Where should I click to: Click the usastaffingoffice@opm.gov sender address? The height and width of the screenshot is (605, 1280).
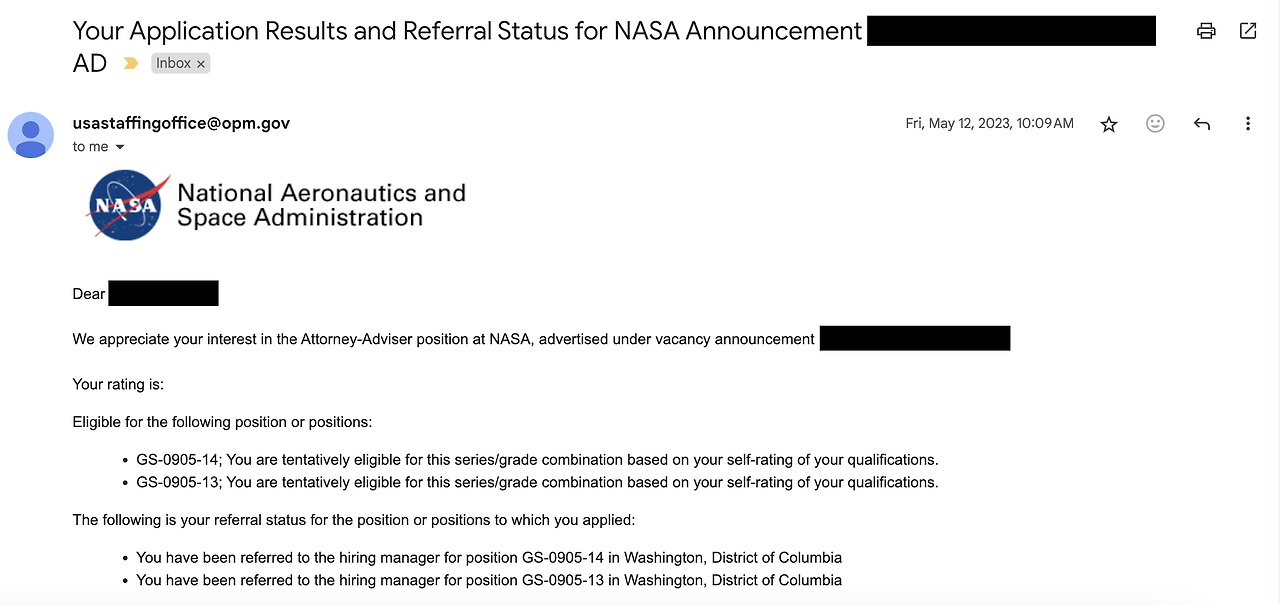coord(181,123)
